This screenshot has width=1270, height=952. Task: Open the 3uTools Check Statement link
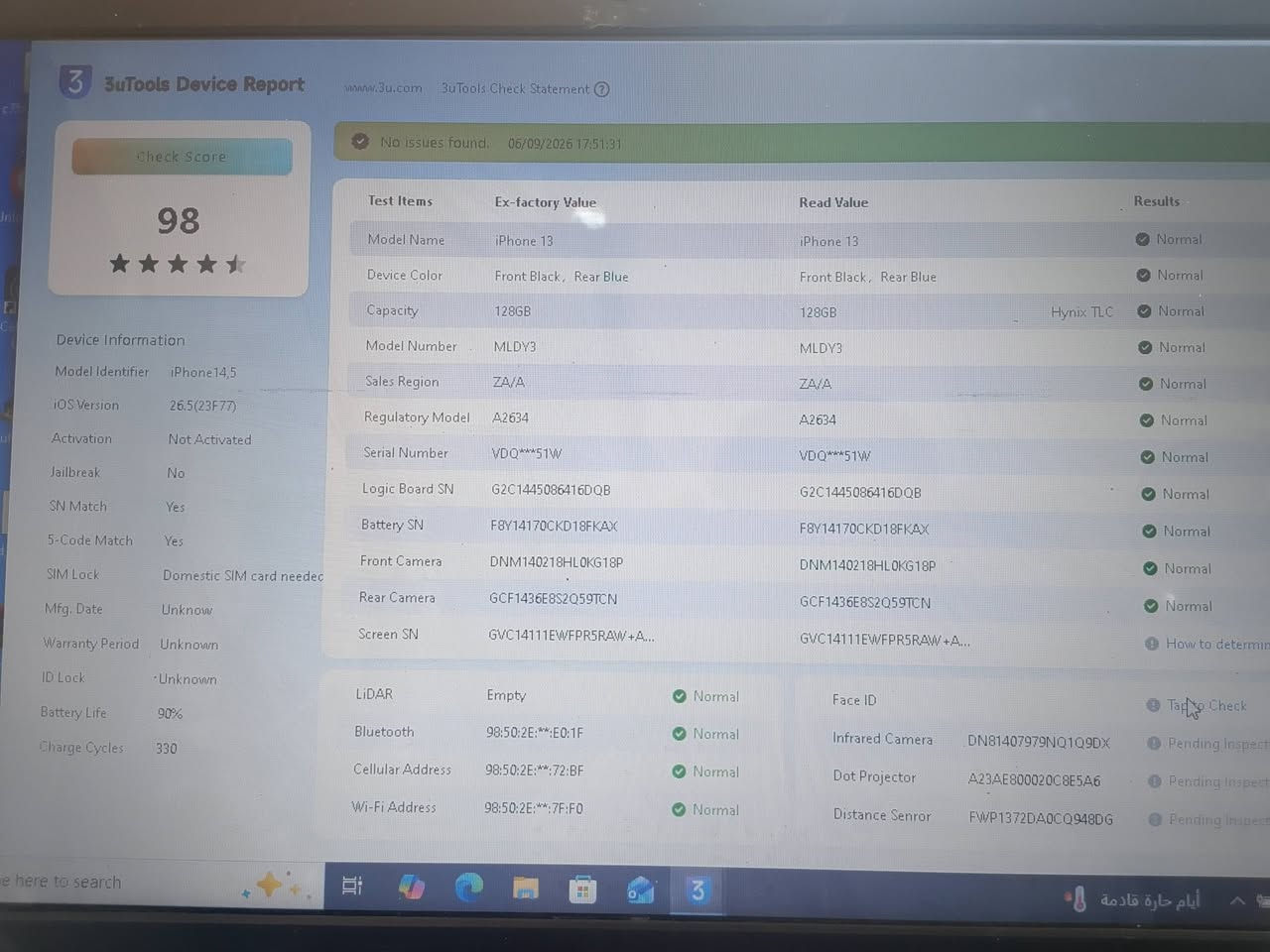(x=515, y=88)
